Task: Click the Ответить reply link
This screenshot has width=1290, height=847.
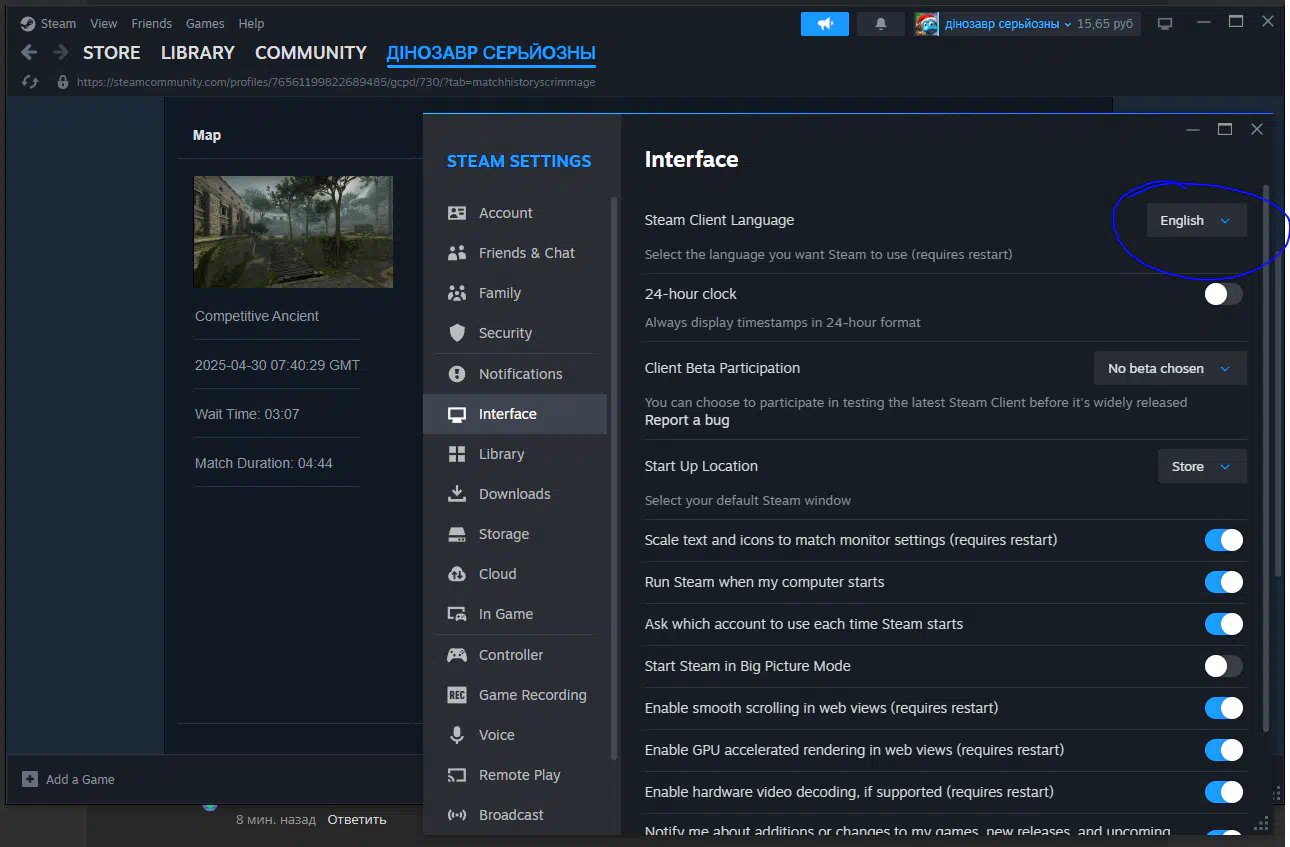Action: click(357, 819)
